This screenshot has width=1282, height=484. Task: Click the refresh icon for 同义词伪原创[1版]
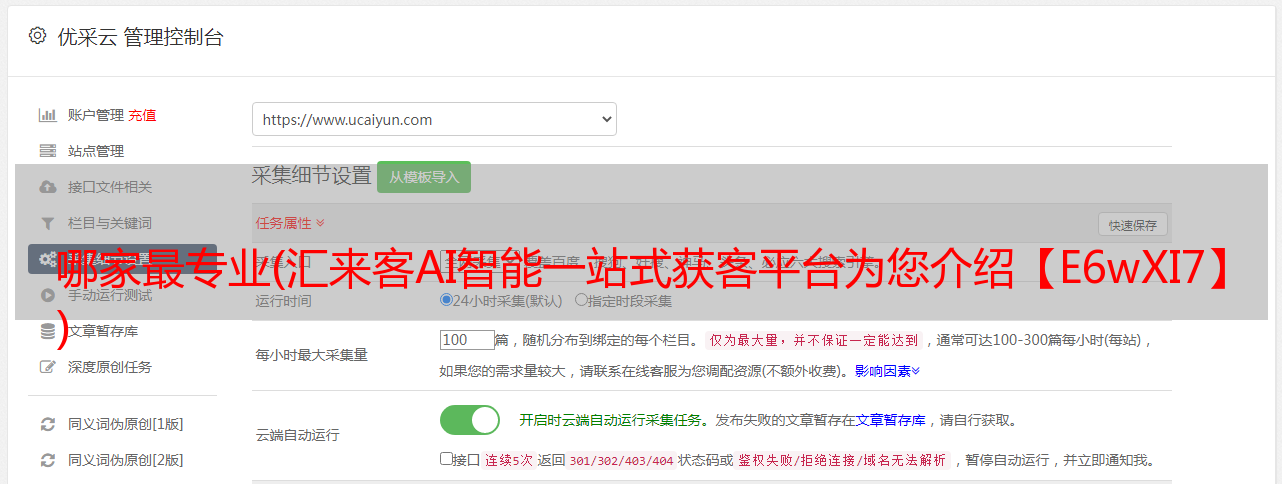point(47,424)
